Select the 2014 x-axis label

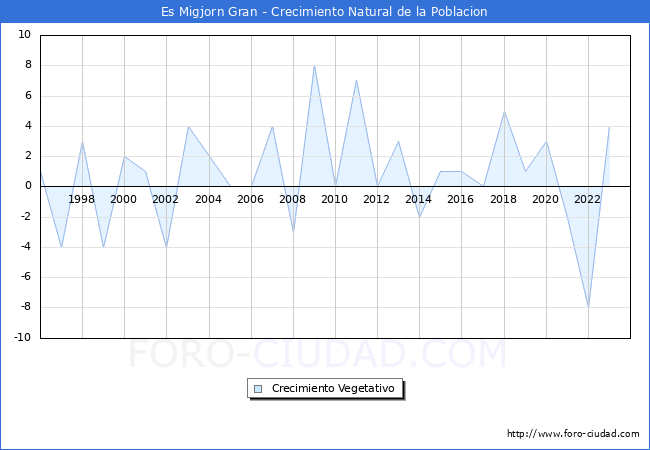coord(418,200)
